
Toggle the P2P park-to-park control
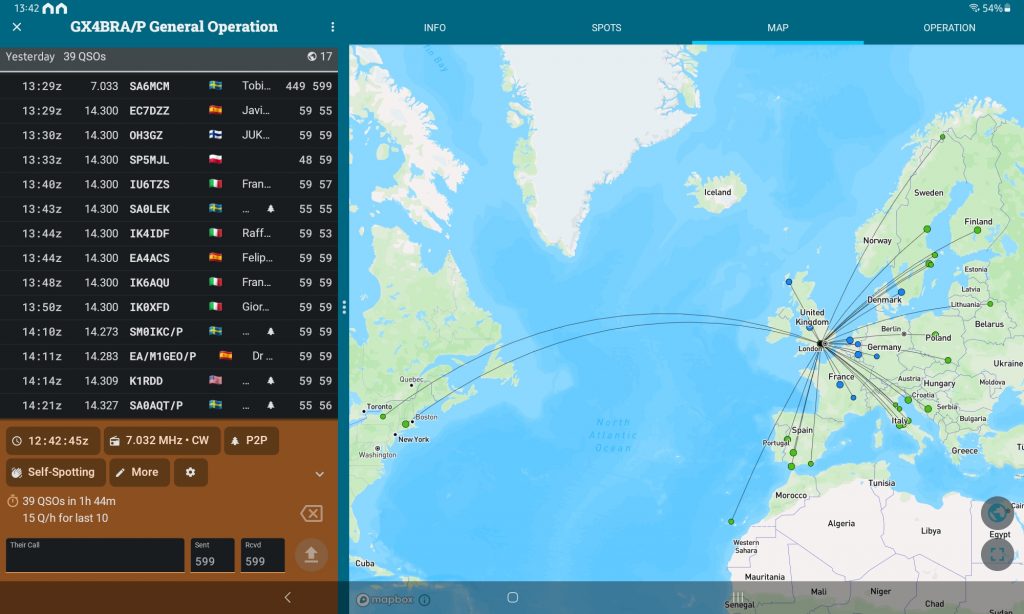click(x=251, y=441)
